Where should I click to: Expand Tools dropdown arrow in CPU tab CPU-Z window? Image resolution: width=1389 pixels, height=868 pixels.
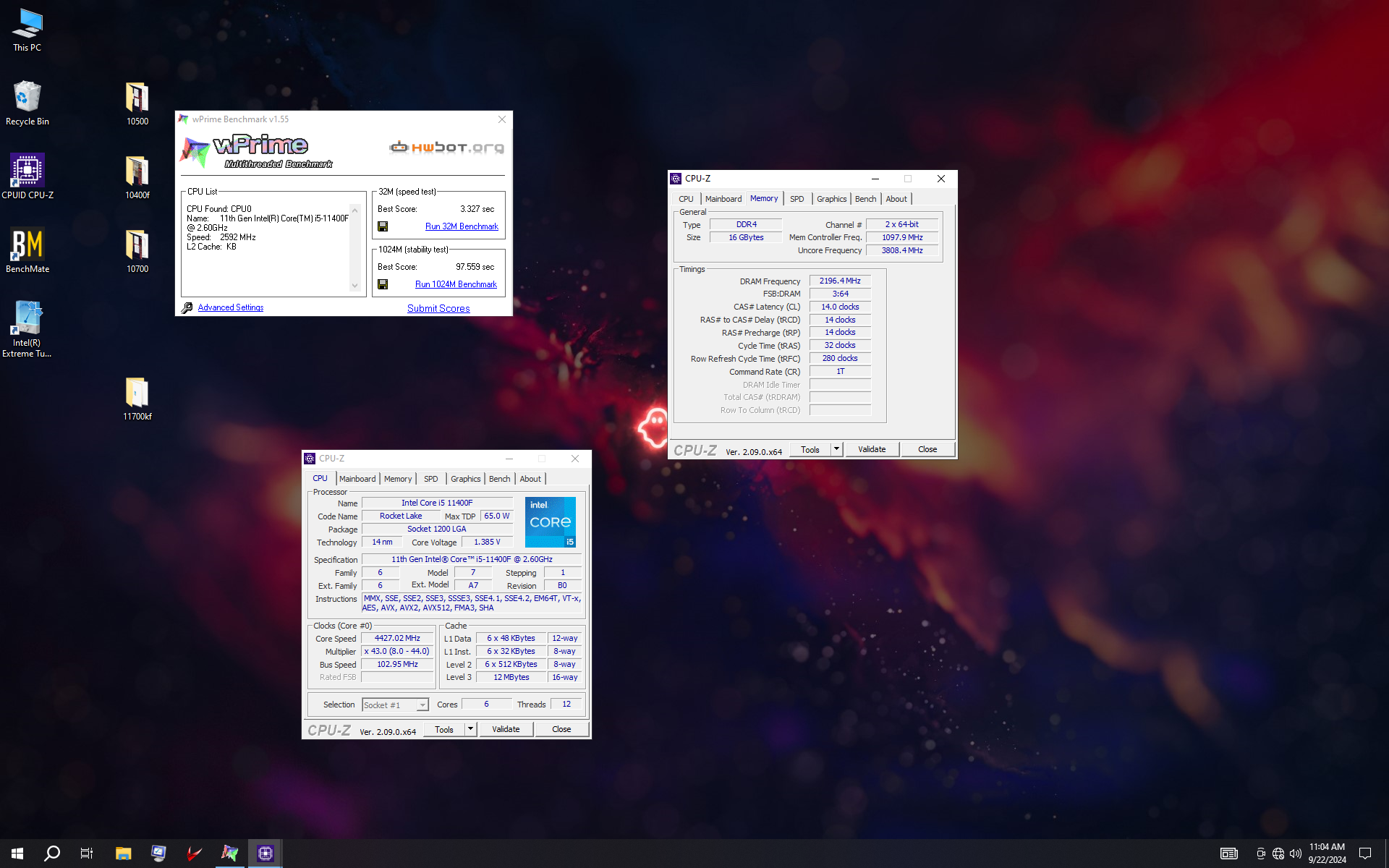click(471, 729)
